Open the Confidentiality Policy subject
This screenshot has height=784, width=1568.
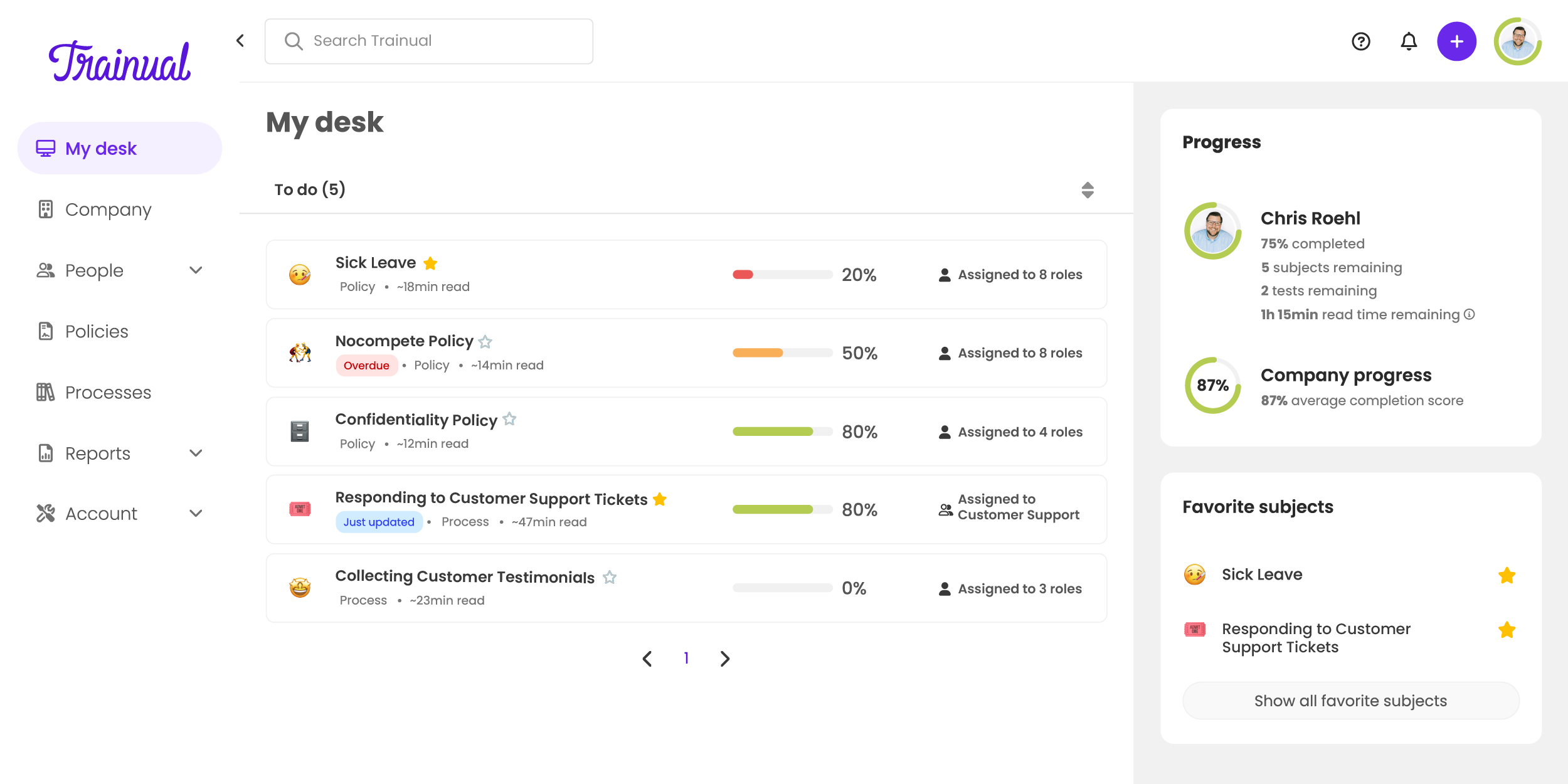tap(416, 420)
